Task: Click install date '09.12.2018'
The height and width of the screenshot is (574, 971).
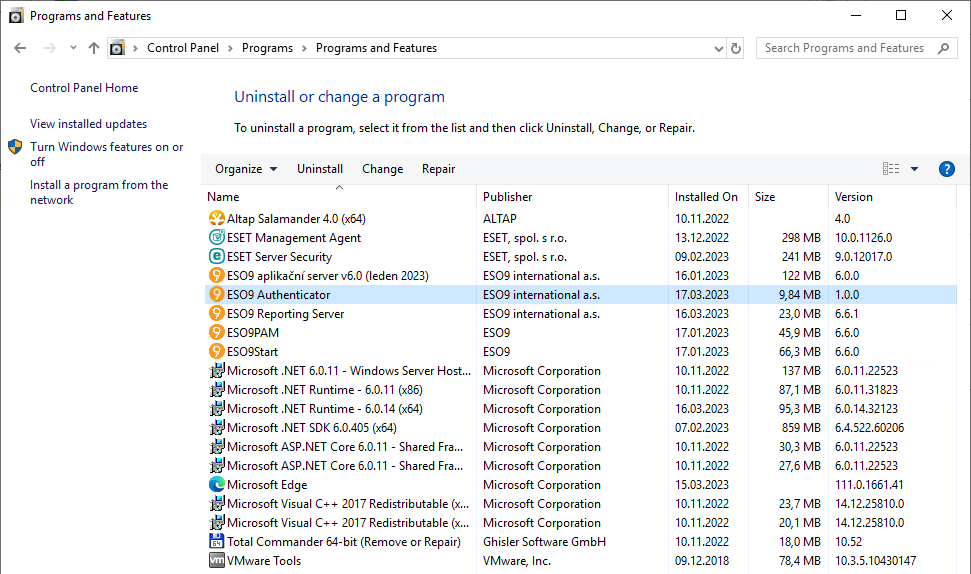Action: pyautogui.click(x=702, y=561)
